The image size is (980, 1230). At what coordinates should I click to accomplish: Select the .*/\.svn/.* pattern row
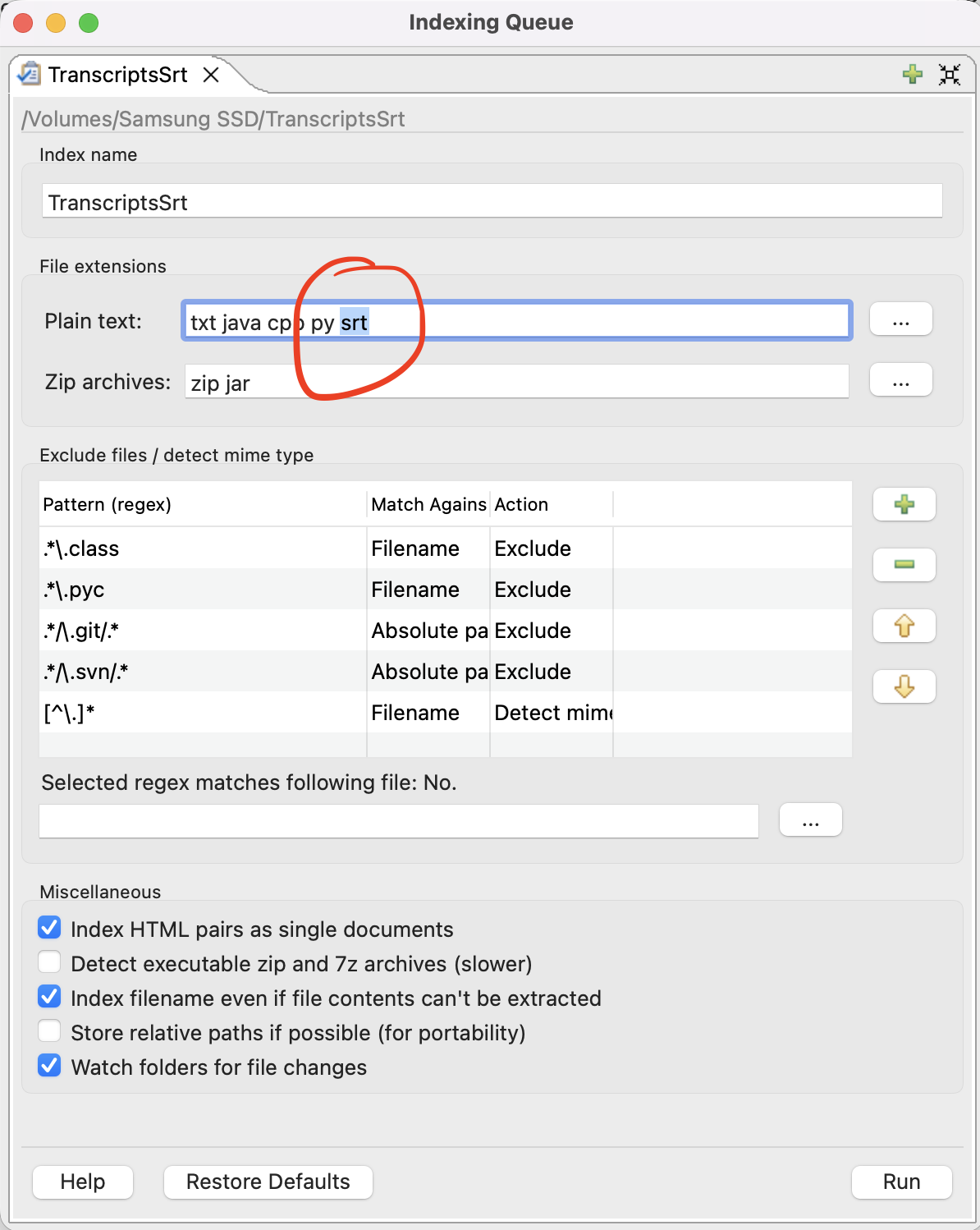(x=446, y=671)
